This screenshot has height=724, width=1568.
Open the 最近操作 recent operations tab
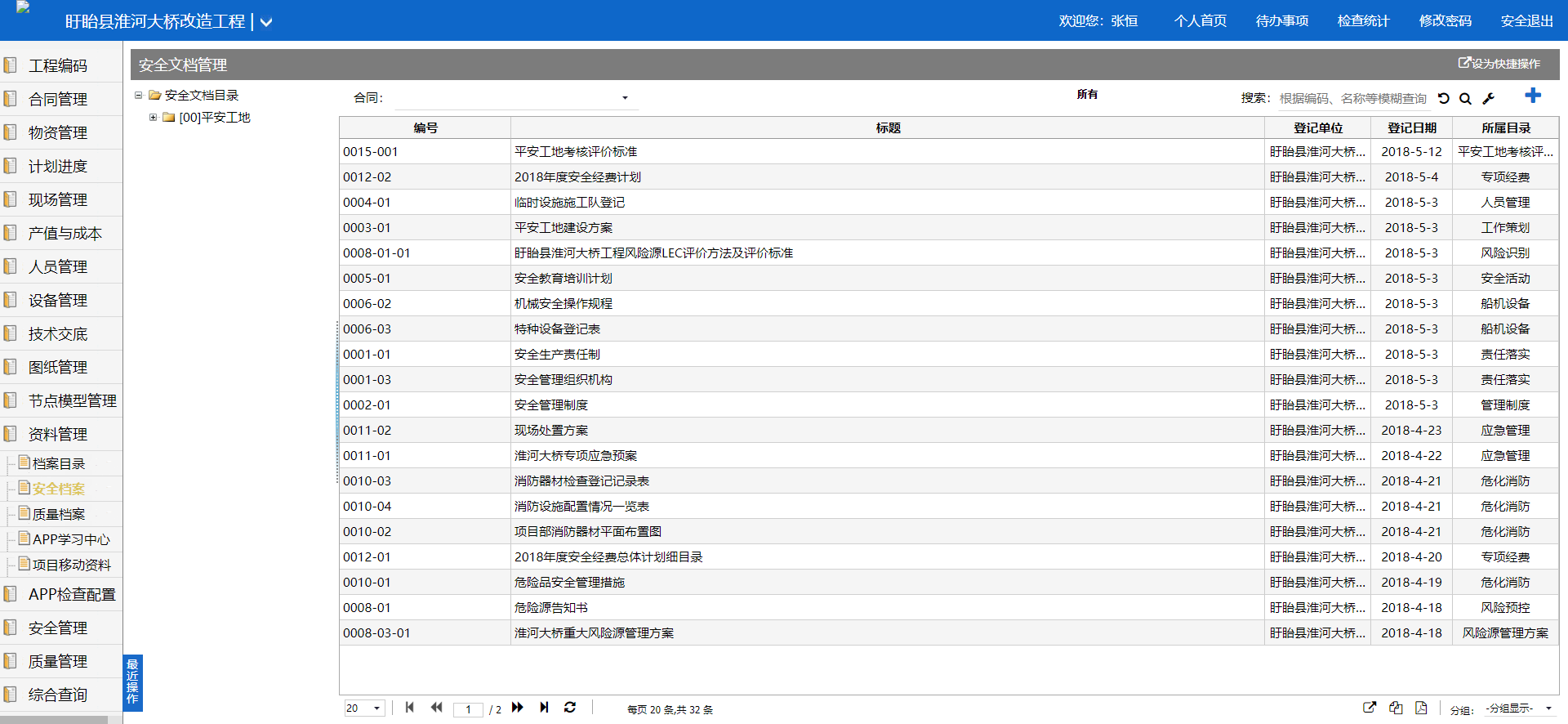132,682
